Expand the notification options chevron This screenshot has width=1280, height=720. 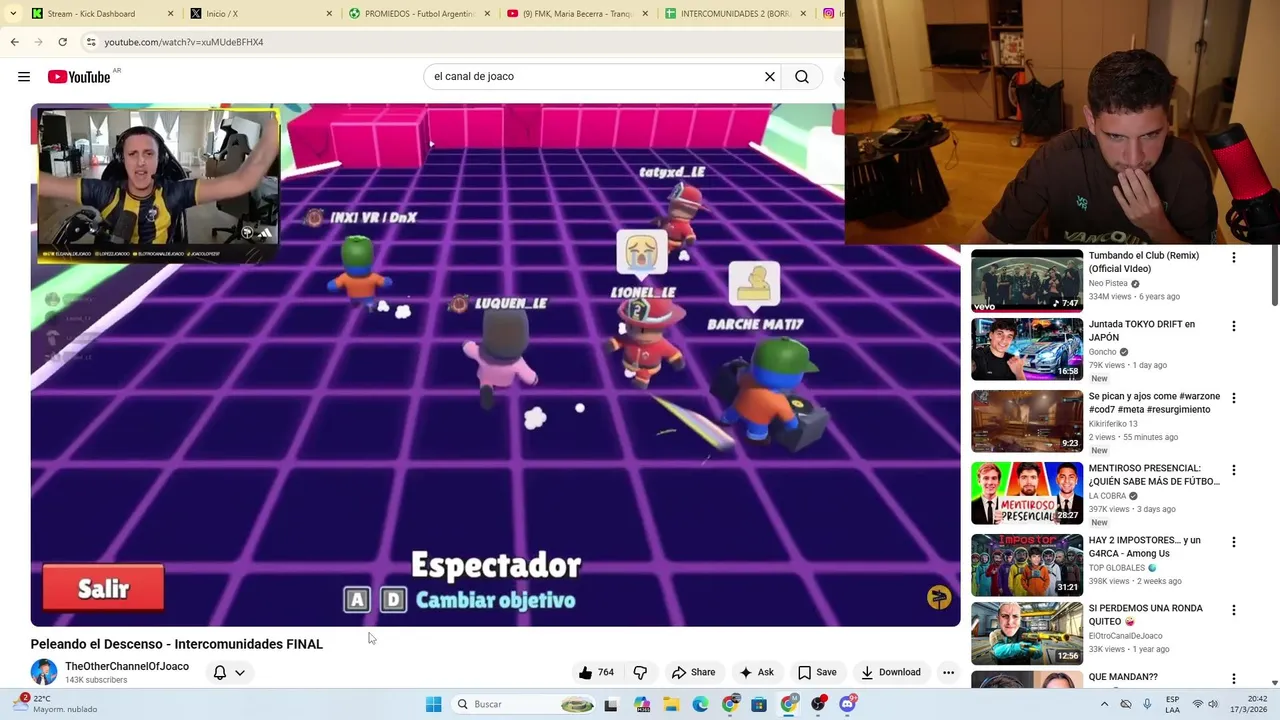(240, 672)
